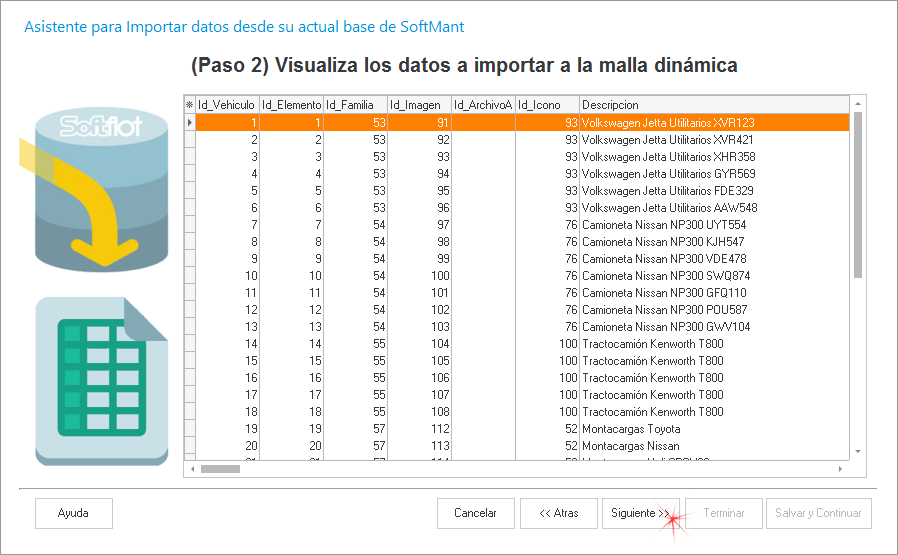Click the vertical scrollbar up arrow
The width and height of the screenshot is (898, 555).
click(857, 103)
